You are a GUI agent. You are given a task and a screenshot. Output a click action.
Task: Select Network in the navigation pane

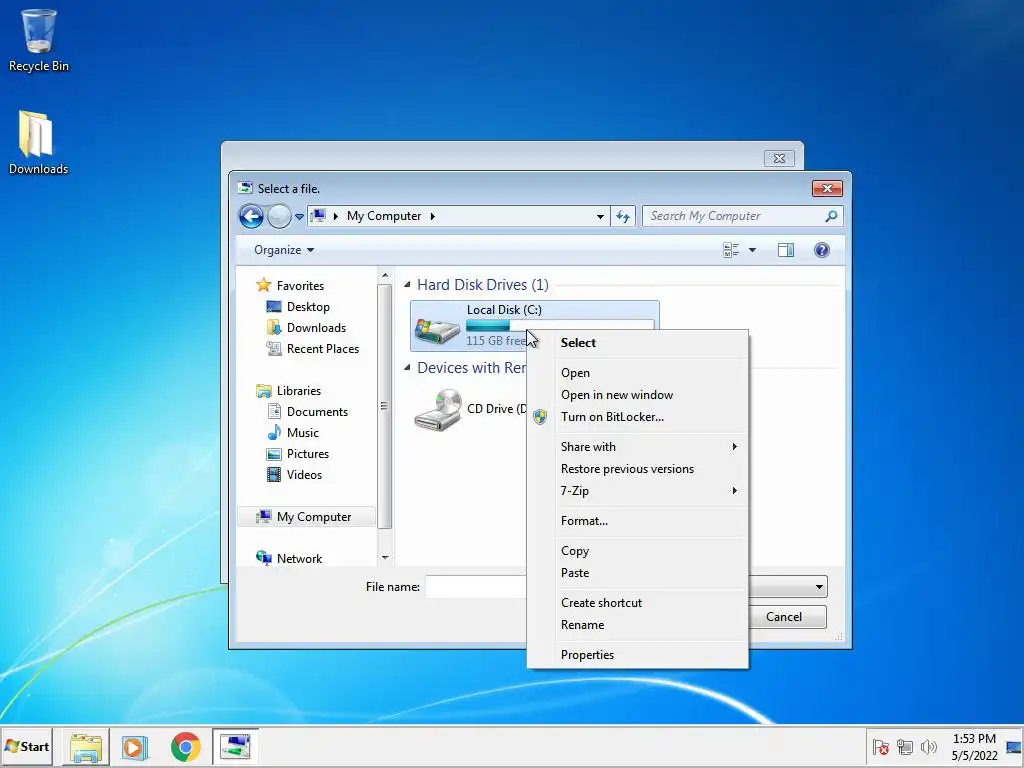(x=289, y=558)
